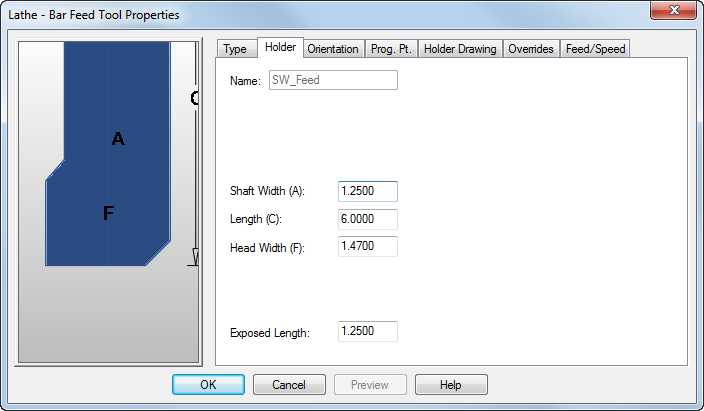Confirm with the OK button
The image size is (704, 411).
(x=208, y=384)
